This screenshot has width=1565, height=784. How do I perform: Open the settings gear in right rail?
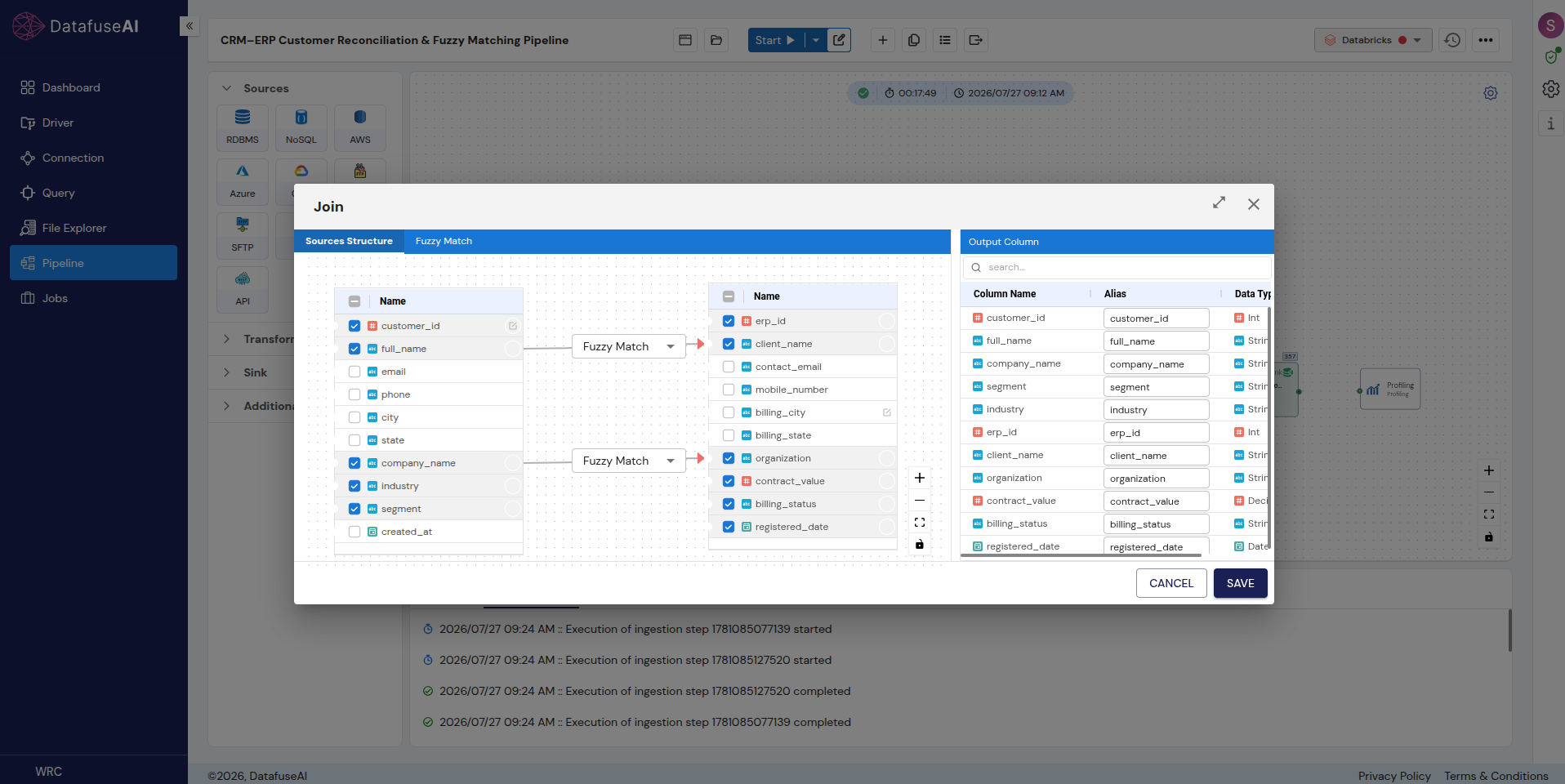coord(1550,89)
